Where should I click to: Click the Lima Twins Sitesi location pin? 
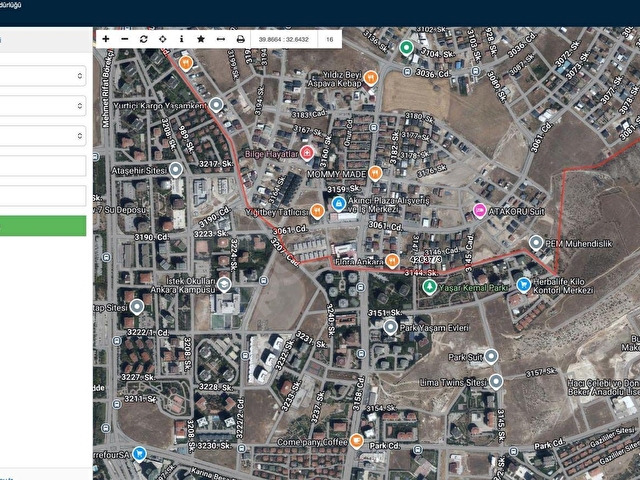click(x=496, y=382)
